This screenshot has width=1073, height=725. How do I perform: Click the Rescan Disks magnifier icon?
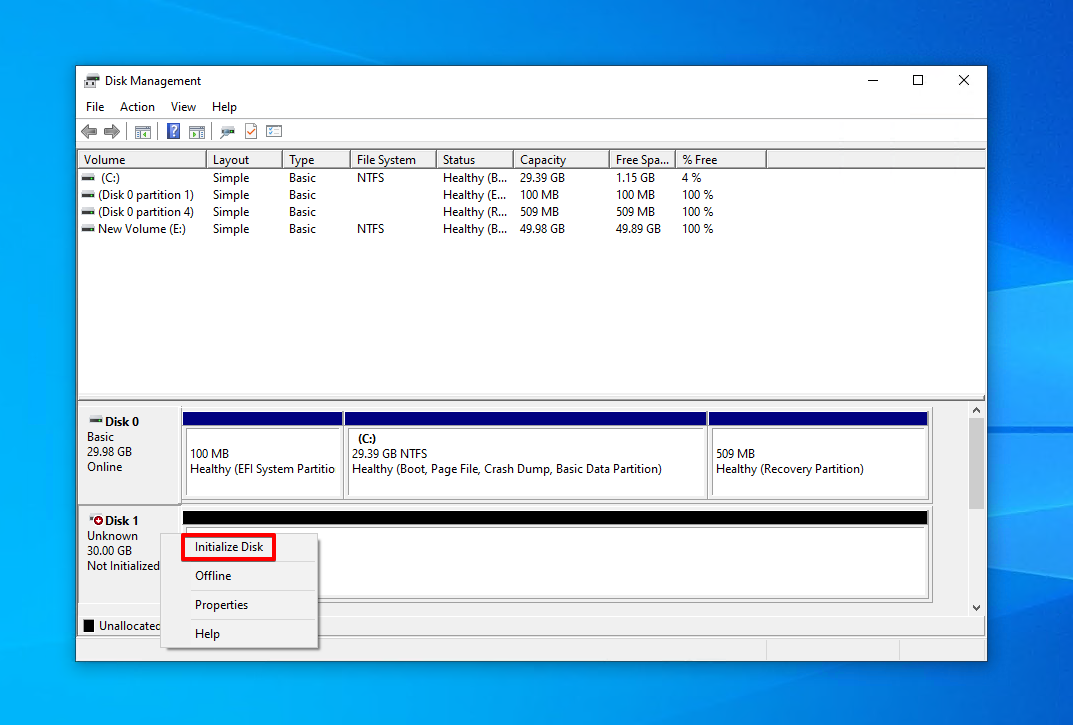point(227,131)
